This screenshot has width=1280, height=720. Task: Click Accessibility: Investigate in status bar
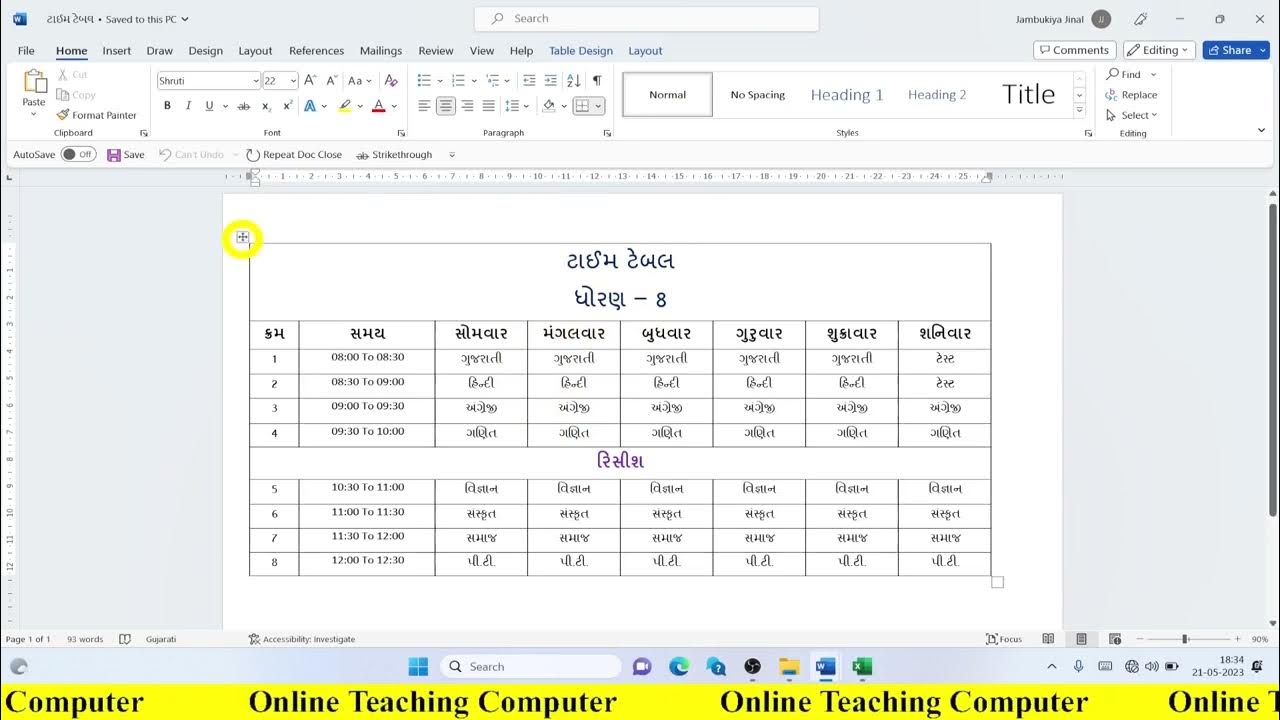pos(302,639)
